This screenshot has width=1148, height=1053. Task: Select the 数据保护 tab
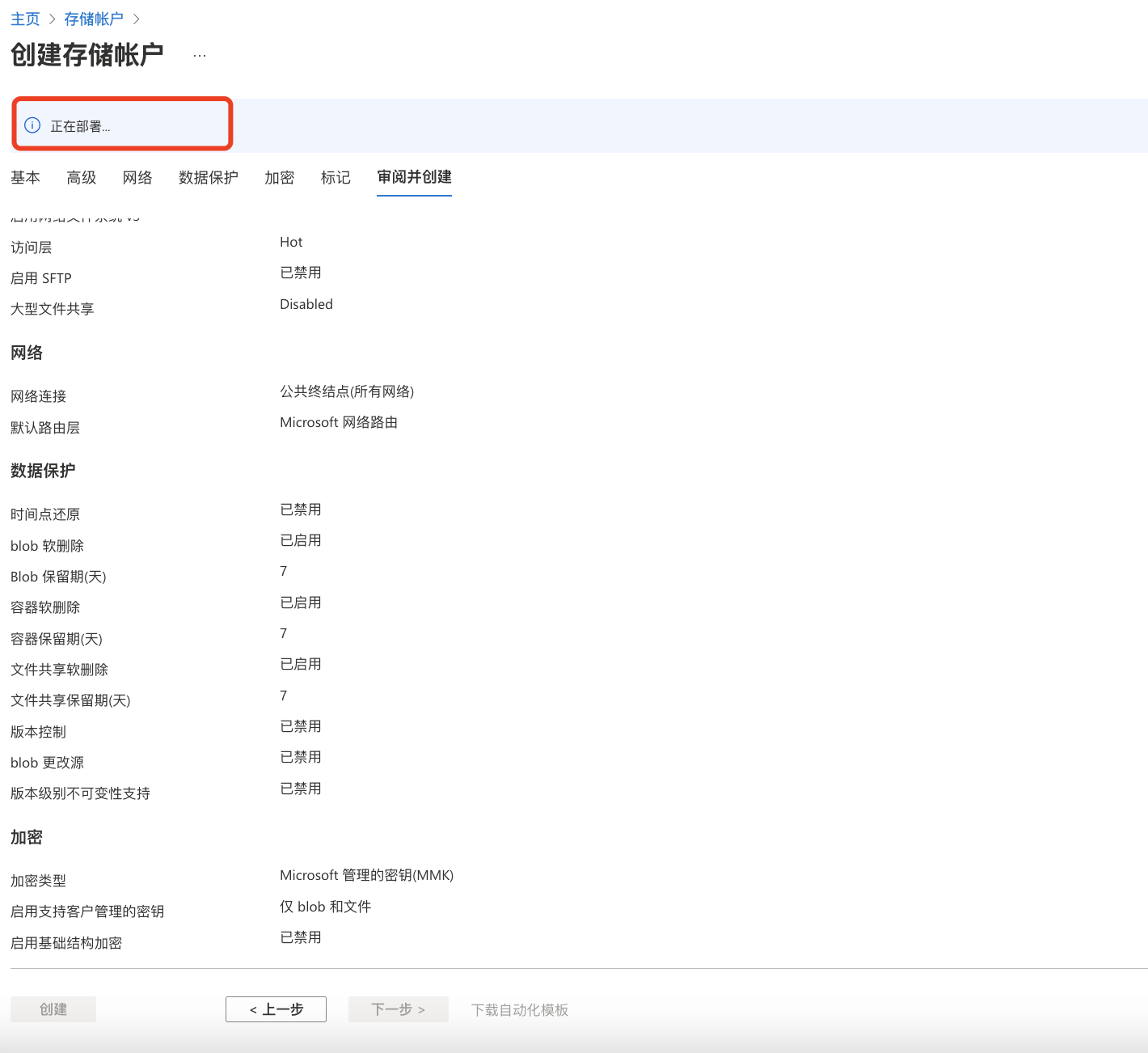pyautogui.click(x=209, y=177)
